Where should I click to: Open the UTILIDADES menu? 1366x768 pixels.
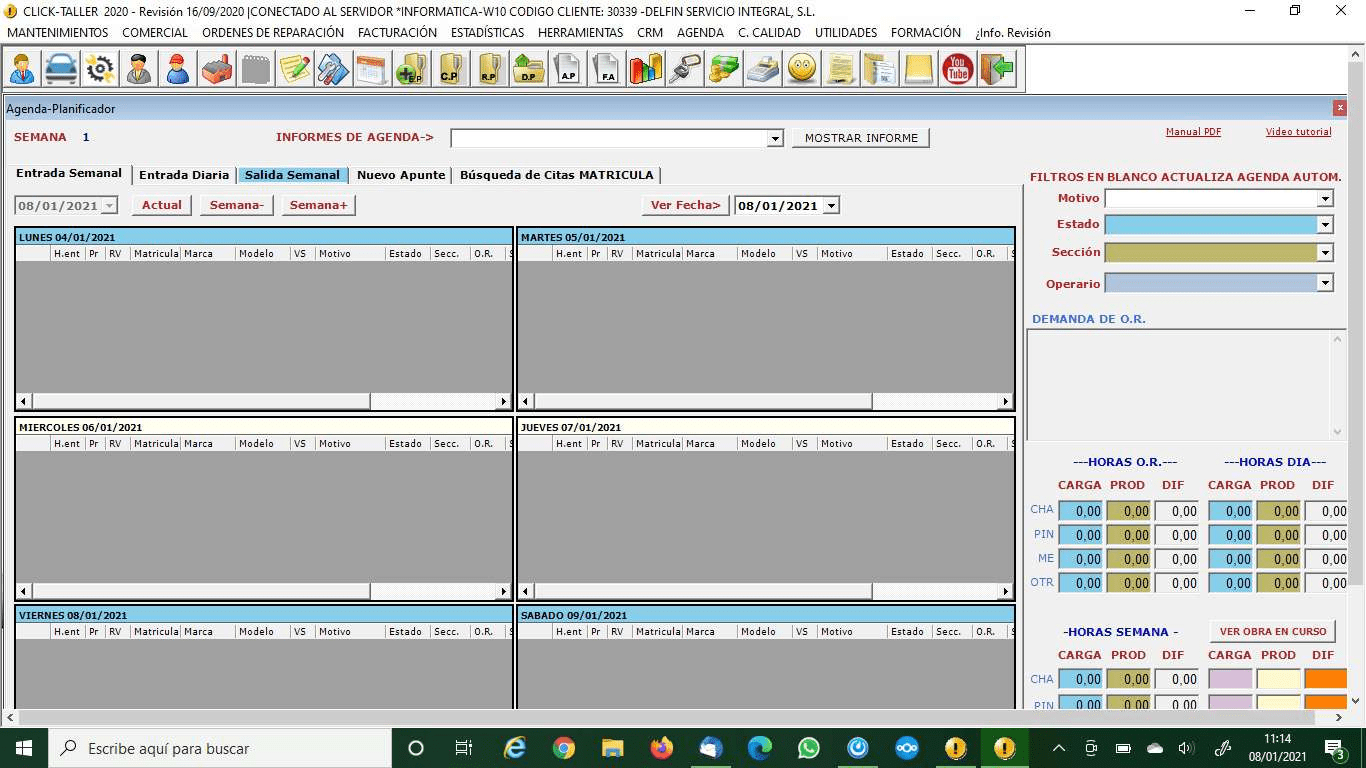(x=846, y=33)
